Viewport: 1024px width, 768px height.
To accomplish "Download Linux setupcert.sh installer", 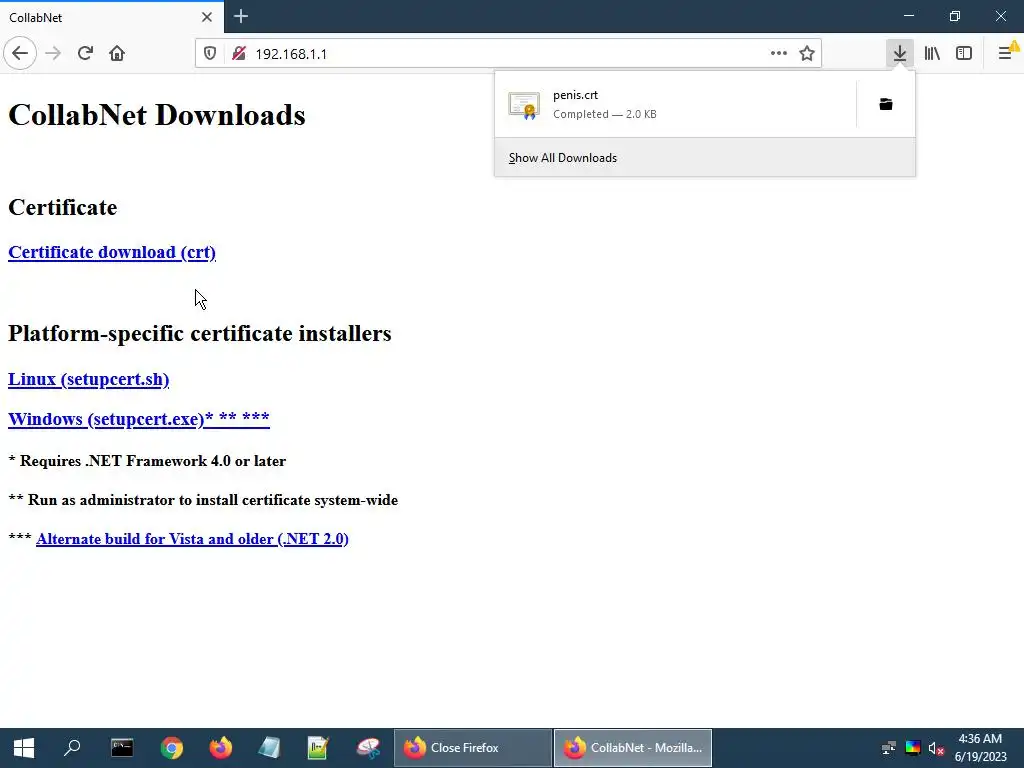I will coord(88,379).
